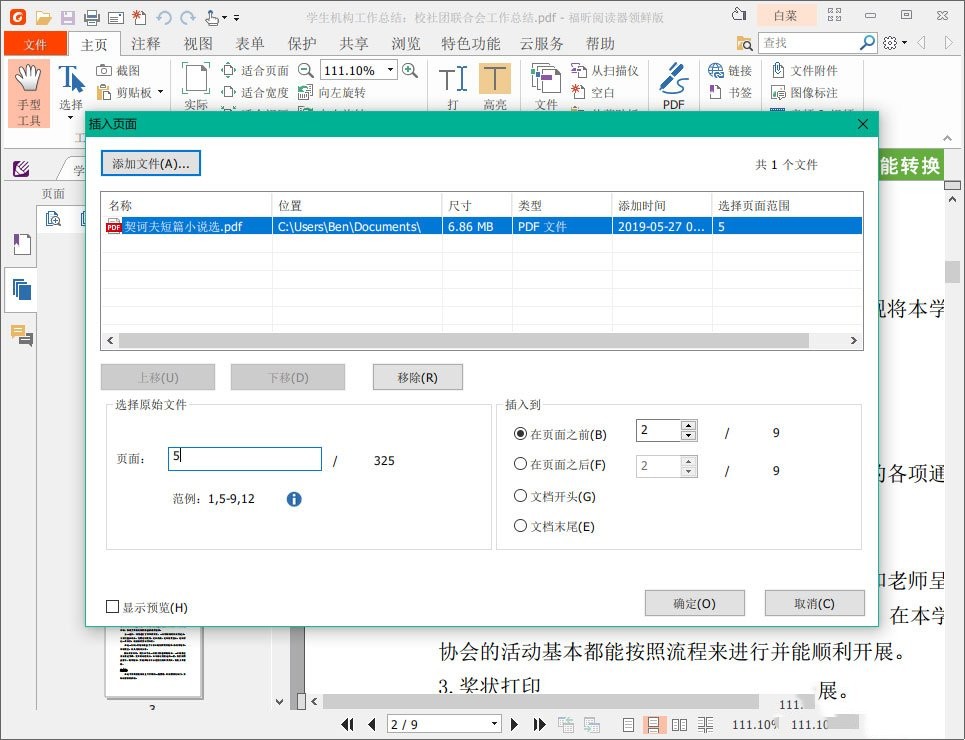Toggle the Show Preview checkbox
The image size is (965, 740).
tap(112, 607)
